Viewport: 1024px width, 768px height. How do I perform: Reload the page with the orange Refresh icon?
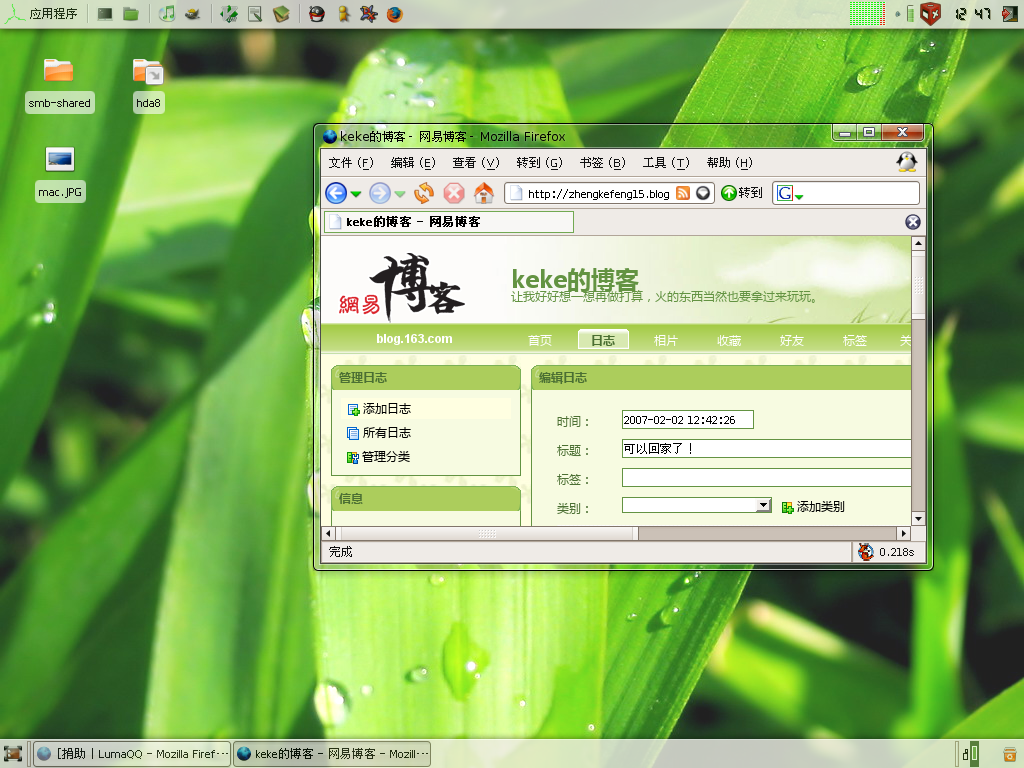pos(424,193)
